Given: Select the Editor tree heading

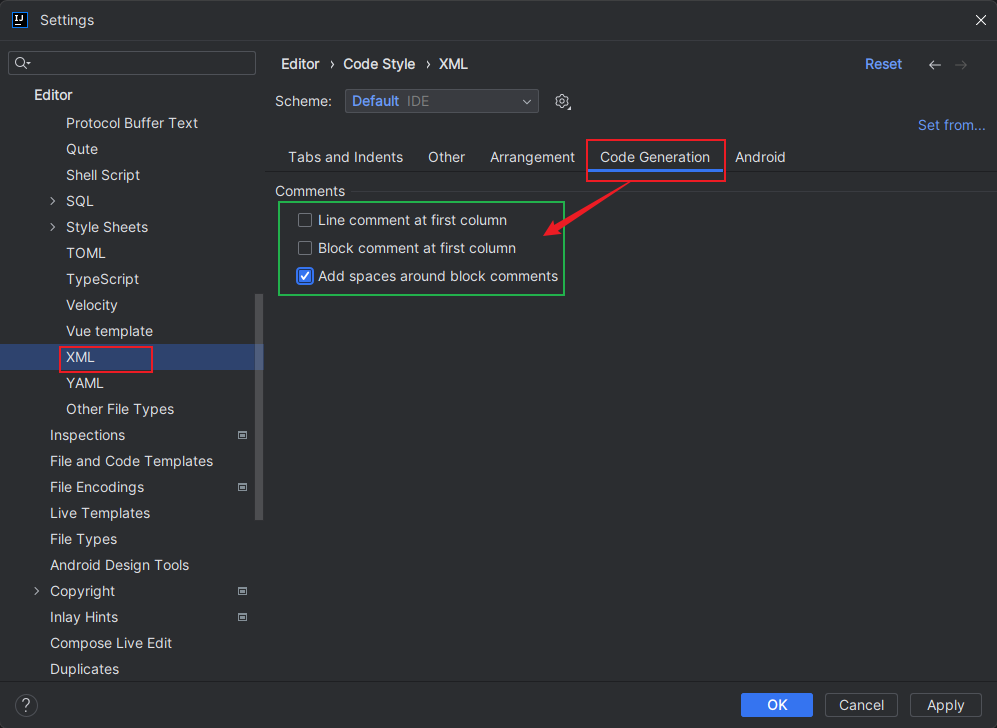Looking at the screenshot, I should click(53, 95).
